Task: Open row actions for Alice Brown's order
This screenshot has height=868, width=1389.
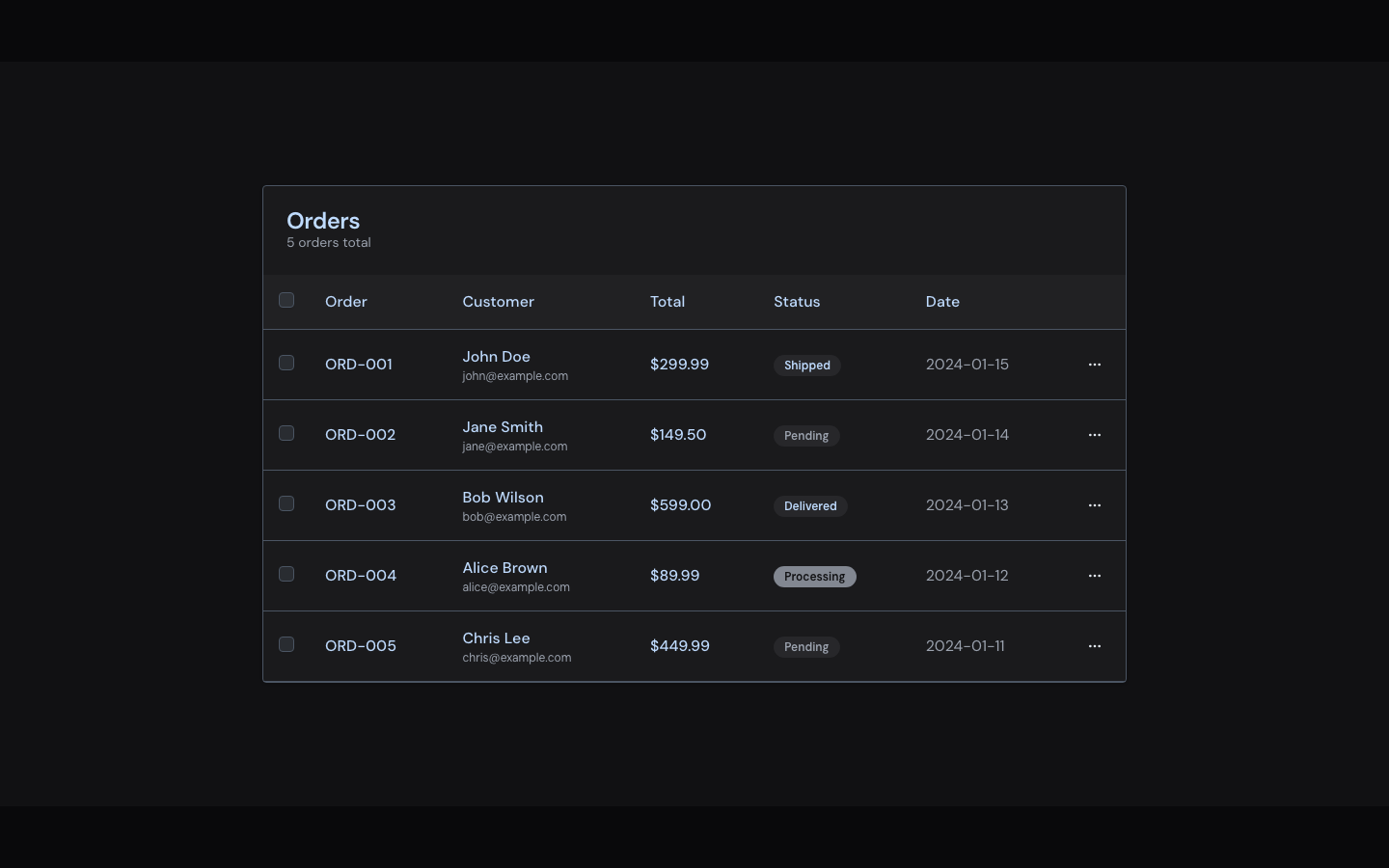Action: 1094,576
